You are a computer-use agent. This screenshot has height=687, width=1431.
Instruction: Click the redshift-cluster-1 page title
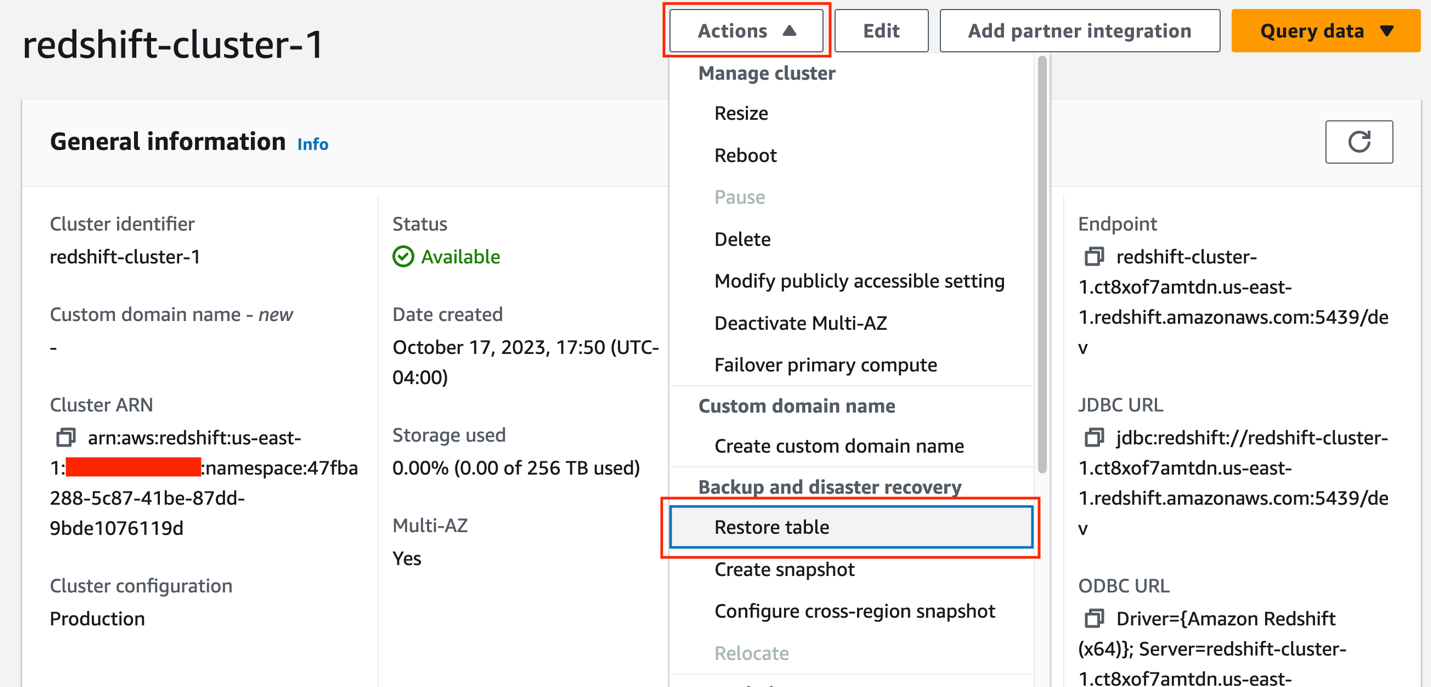174,45
